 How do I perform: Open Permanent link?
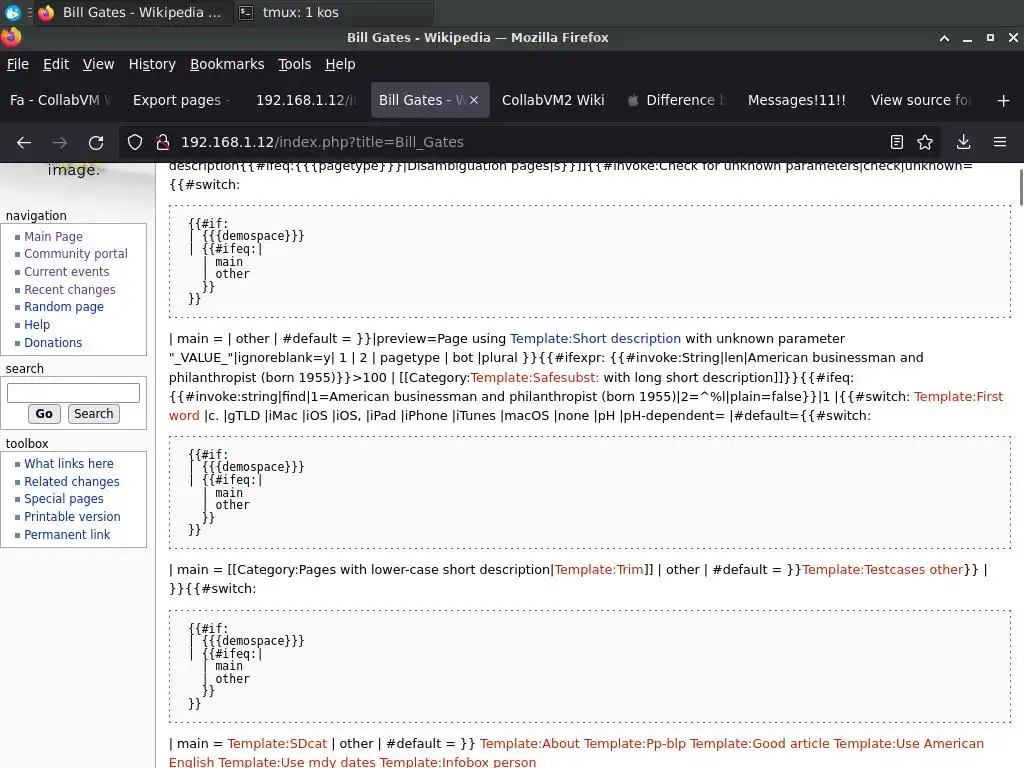coord(67,534)
